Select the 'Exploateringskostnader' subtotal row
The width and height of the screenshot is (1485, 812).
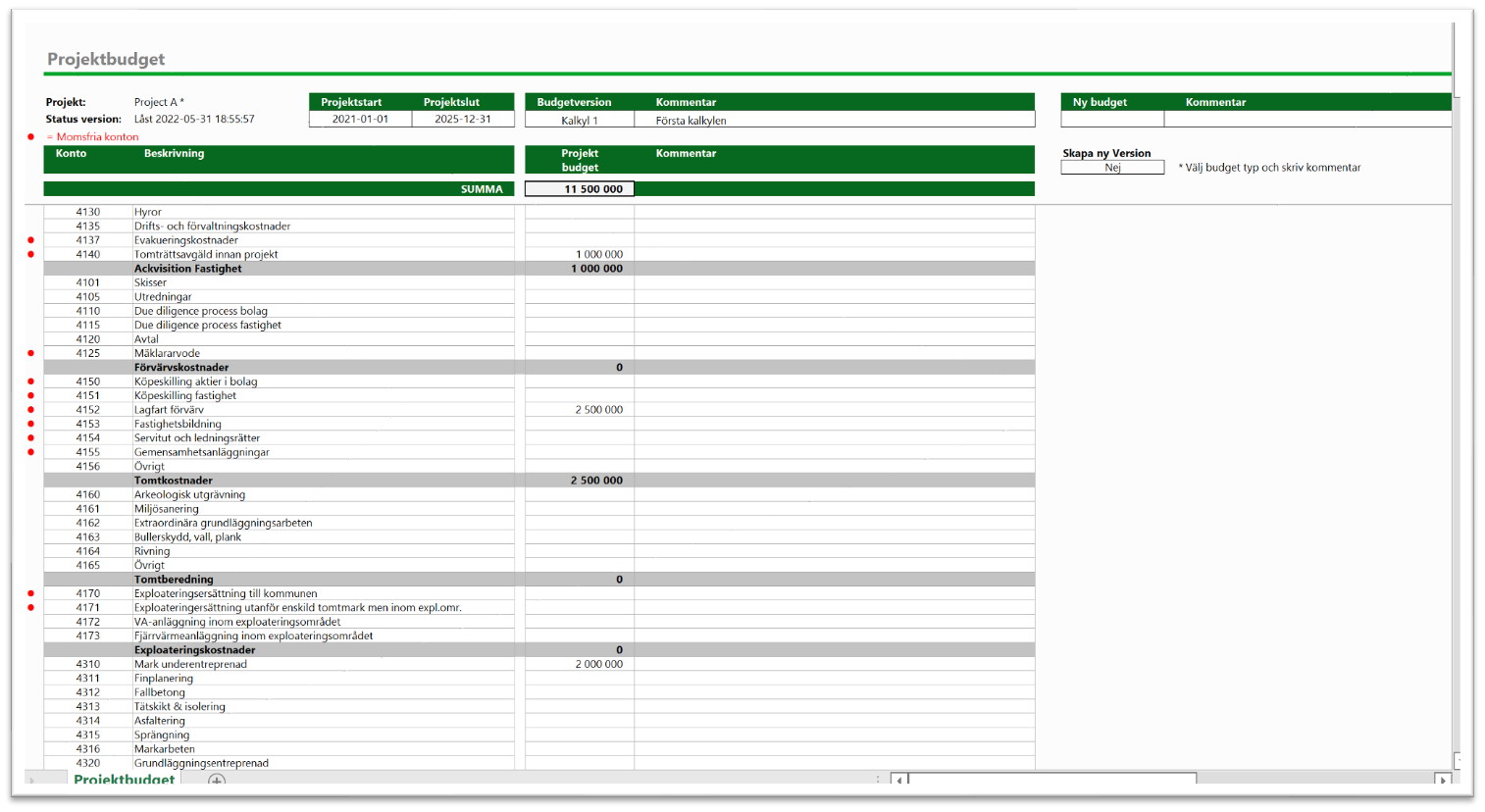539,650
